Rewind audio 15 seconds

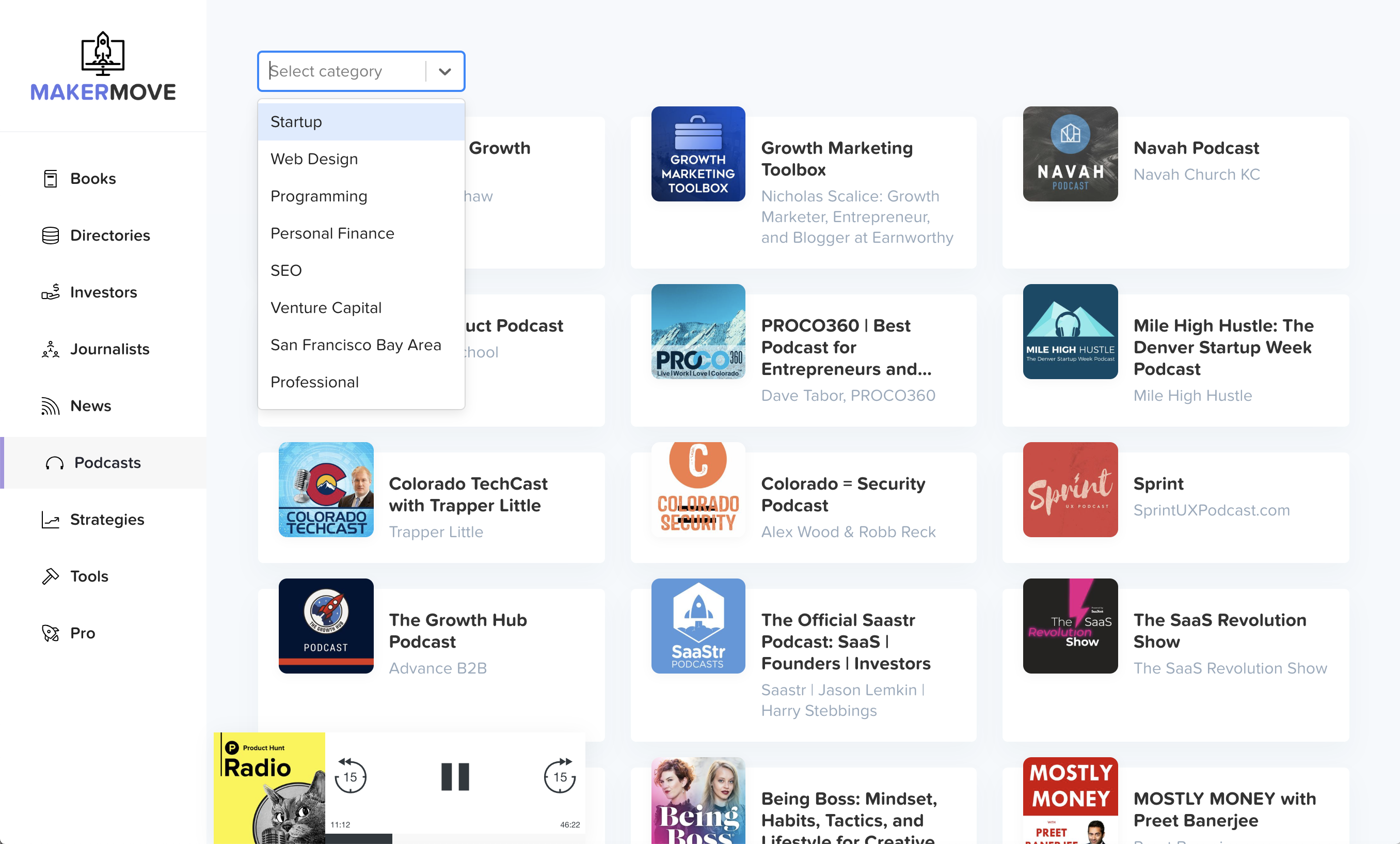click(350, 776)
